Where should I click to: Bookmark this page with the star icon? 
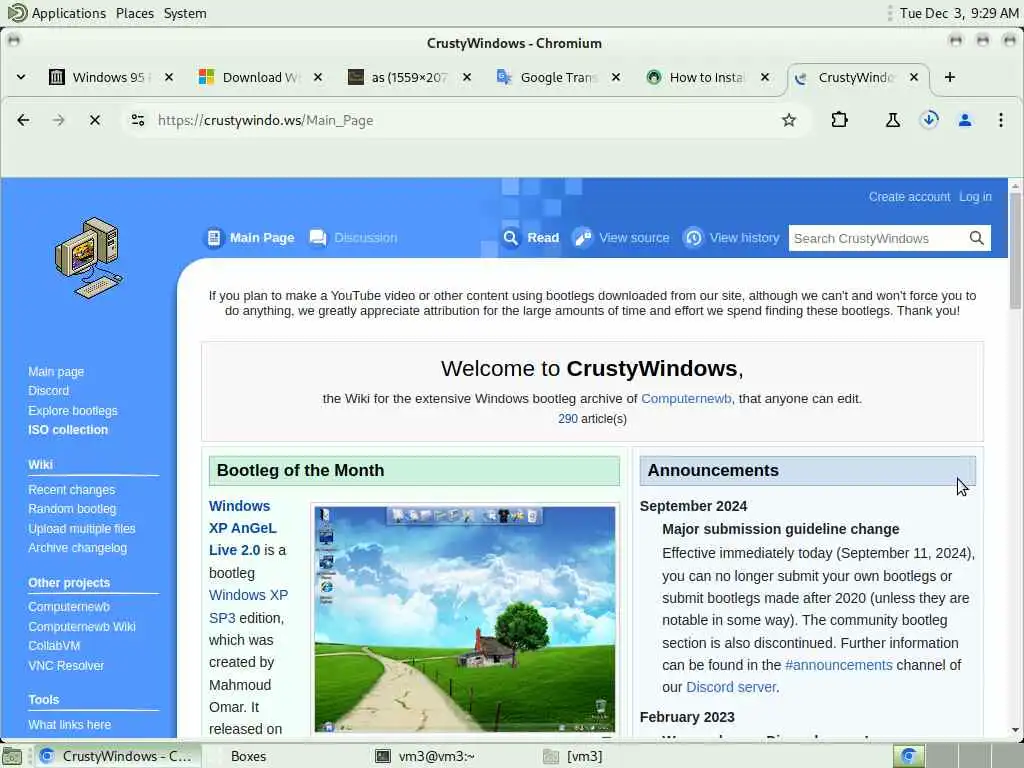point(789,120)
